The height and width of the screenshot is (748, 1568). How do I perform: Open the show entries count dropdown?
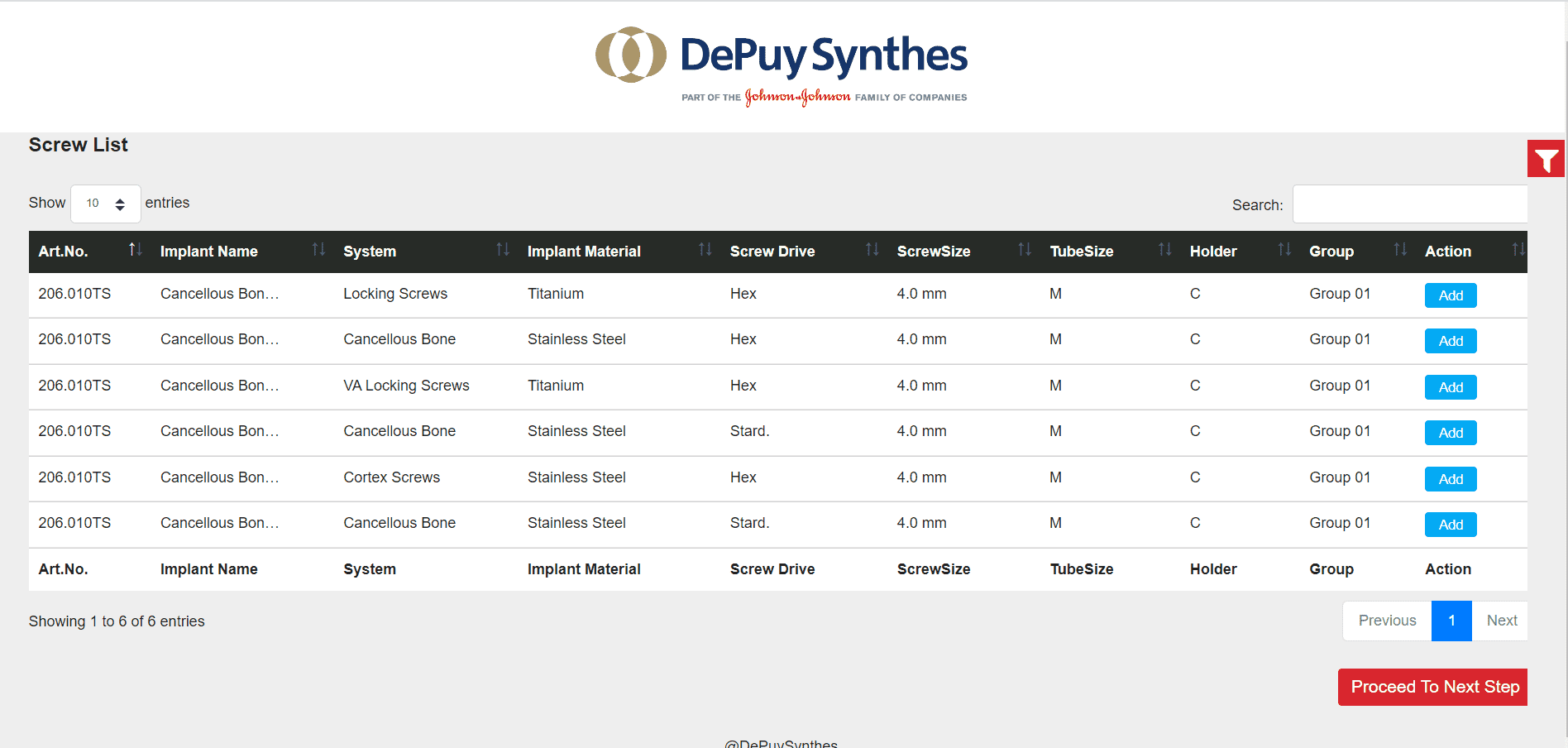click(106, 204)
